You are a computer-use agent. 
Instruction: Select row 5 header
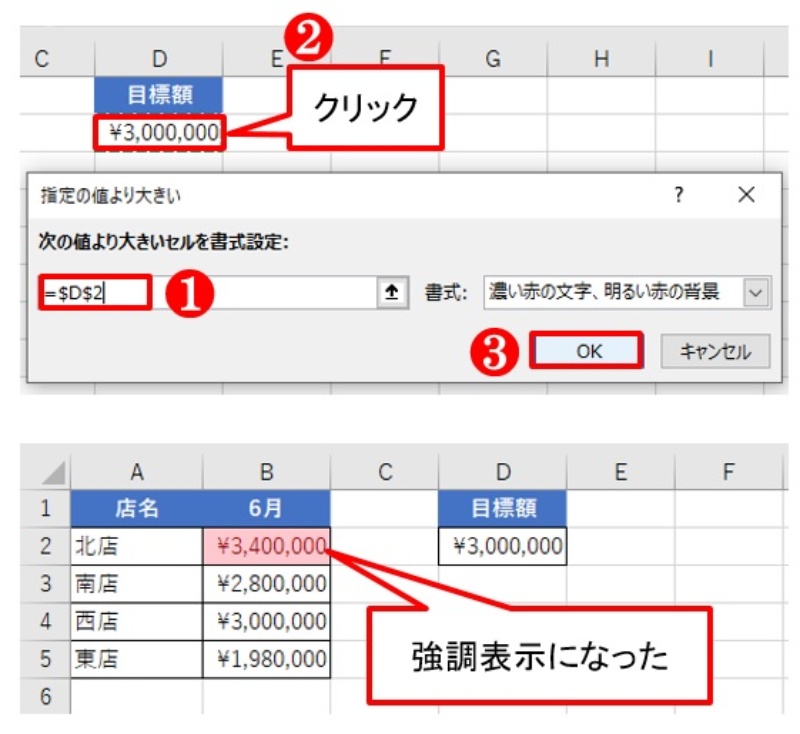click(45, 659)
